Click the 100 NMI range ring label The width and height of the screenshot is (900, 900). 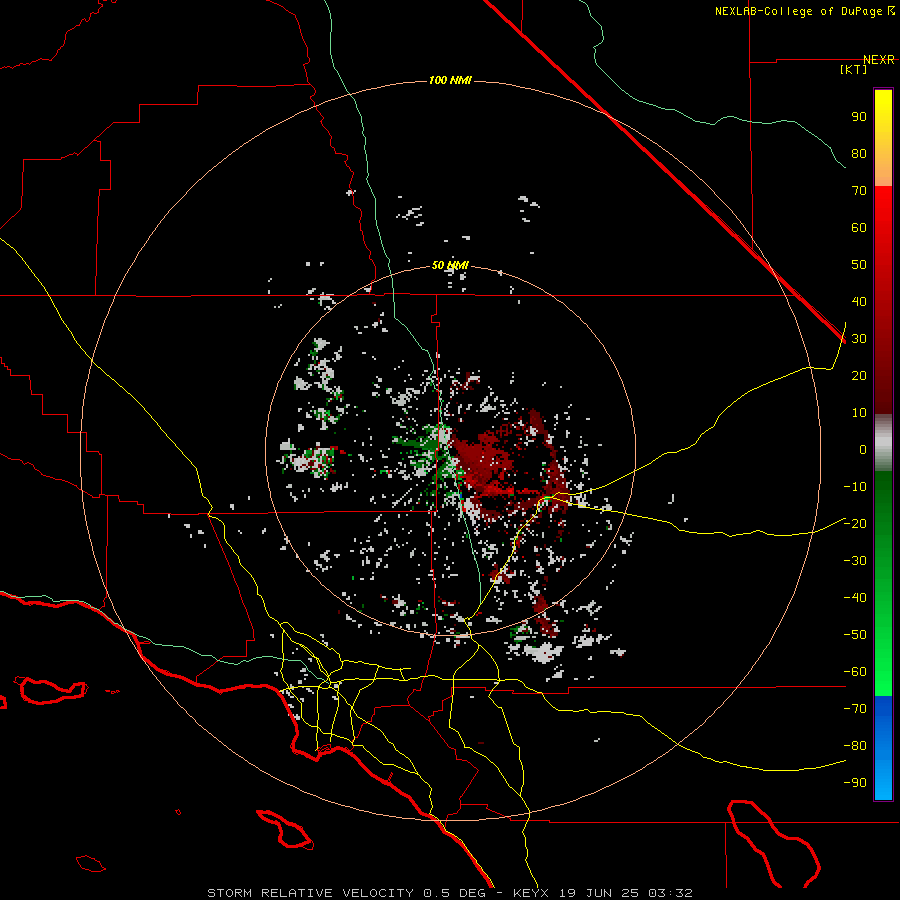(x=450, y=80)
